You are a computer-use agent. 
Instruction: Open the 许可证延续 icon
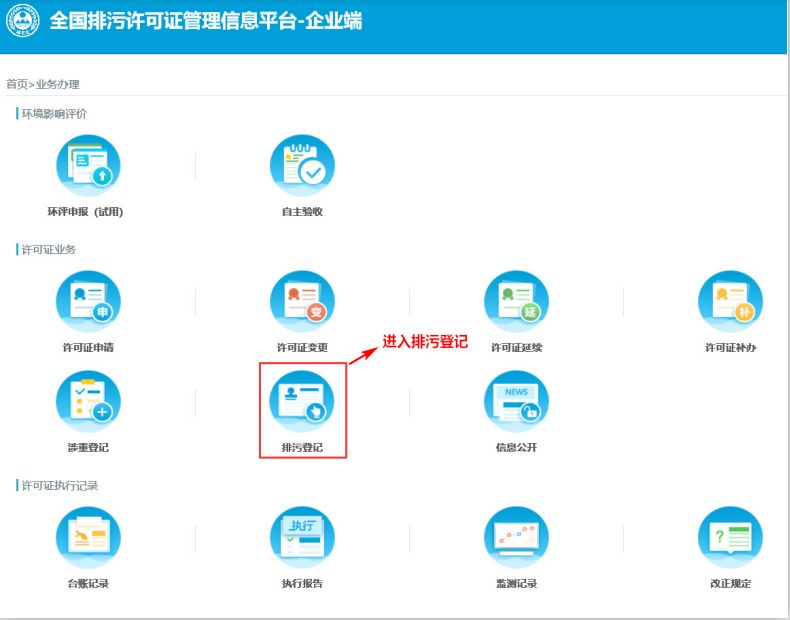pyautogui.click(x=516, y=302)
